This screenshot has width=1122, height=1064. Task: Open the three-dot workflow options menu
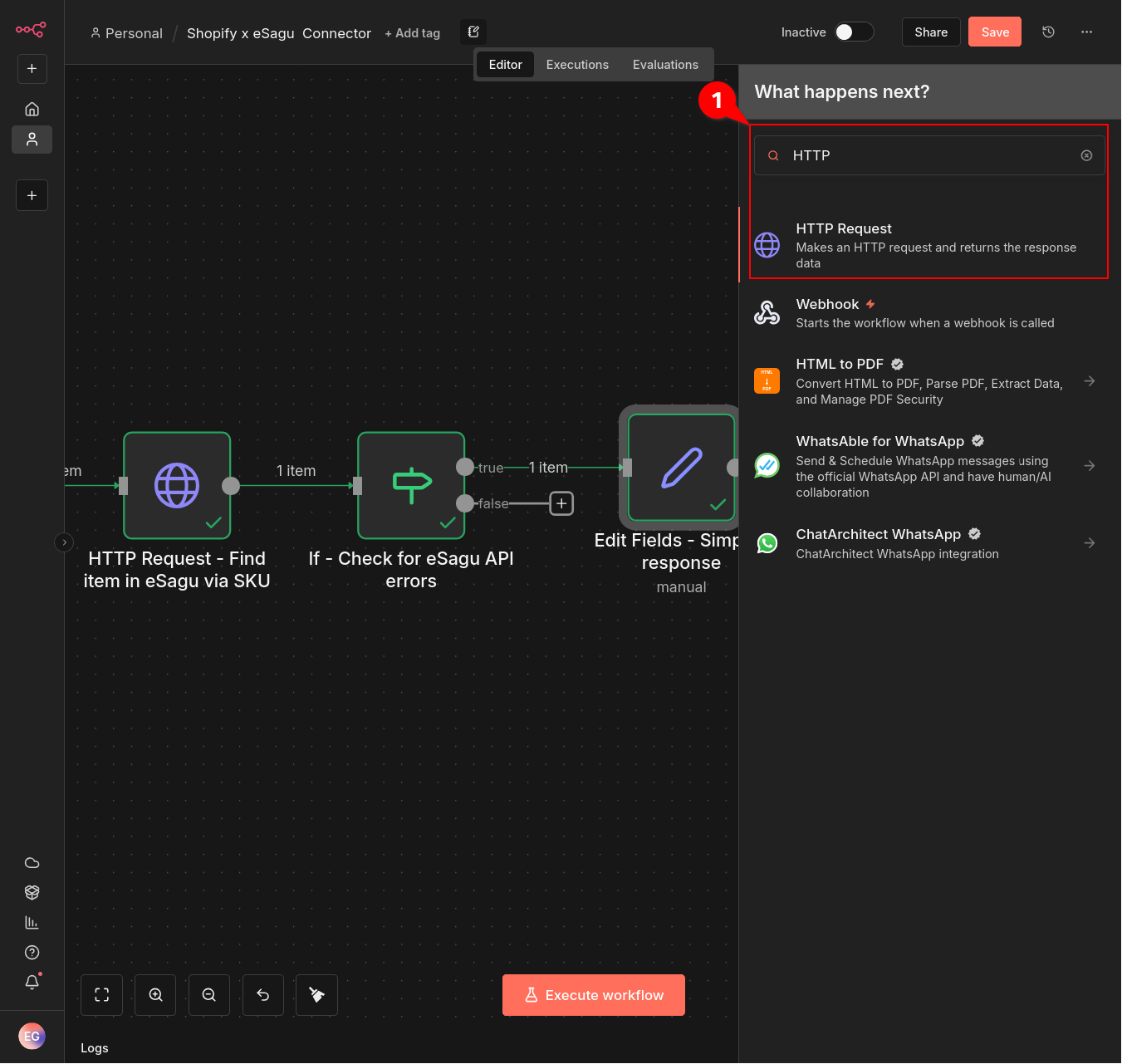[x=1086, y=32]
